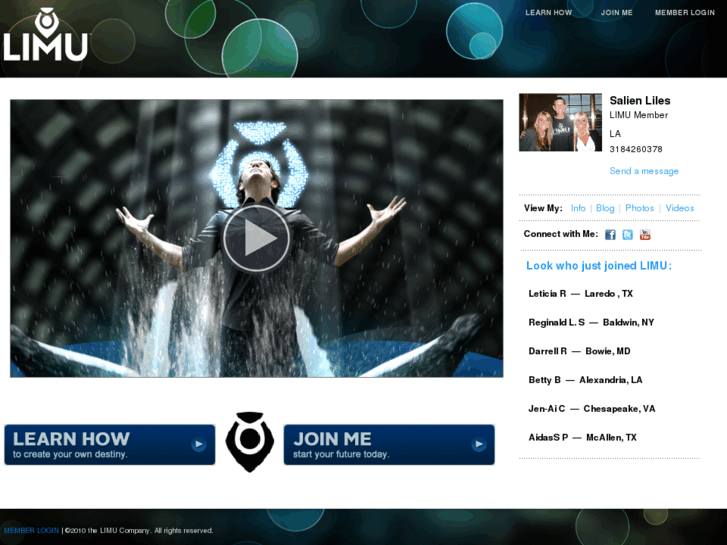Click the black LIMU emblem between banners
The width and height of the screenshot is (727, 545).
249,442
